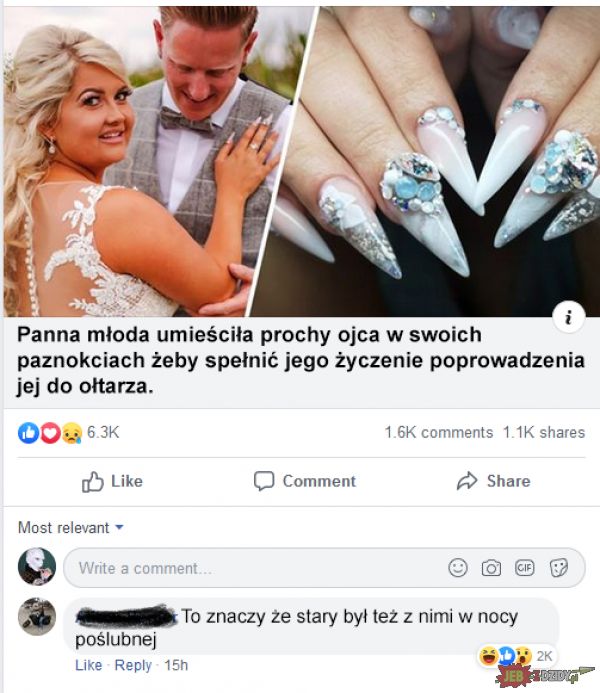This screenshot has width=600, height=693.
Task: Click Reply under the top comment
Action: pyautogui.click(x=133, y=665)
